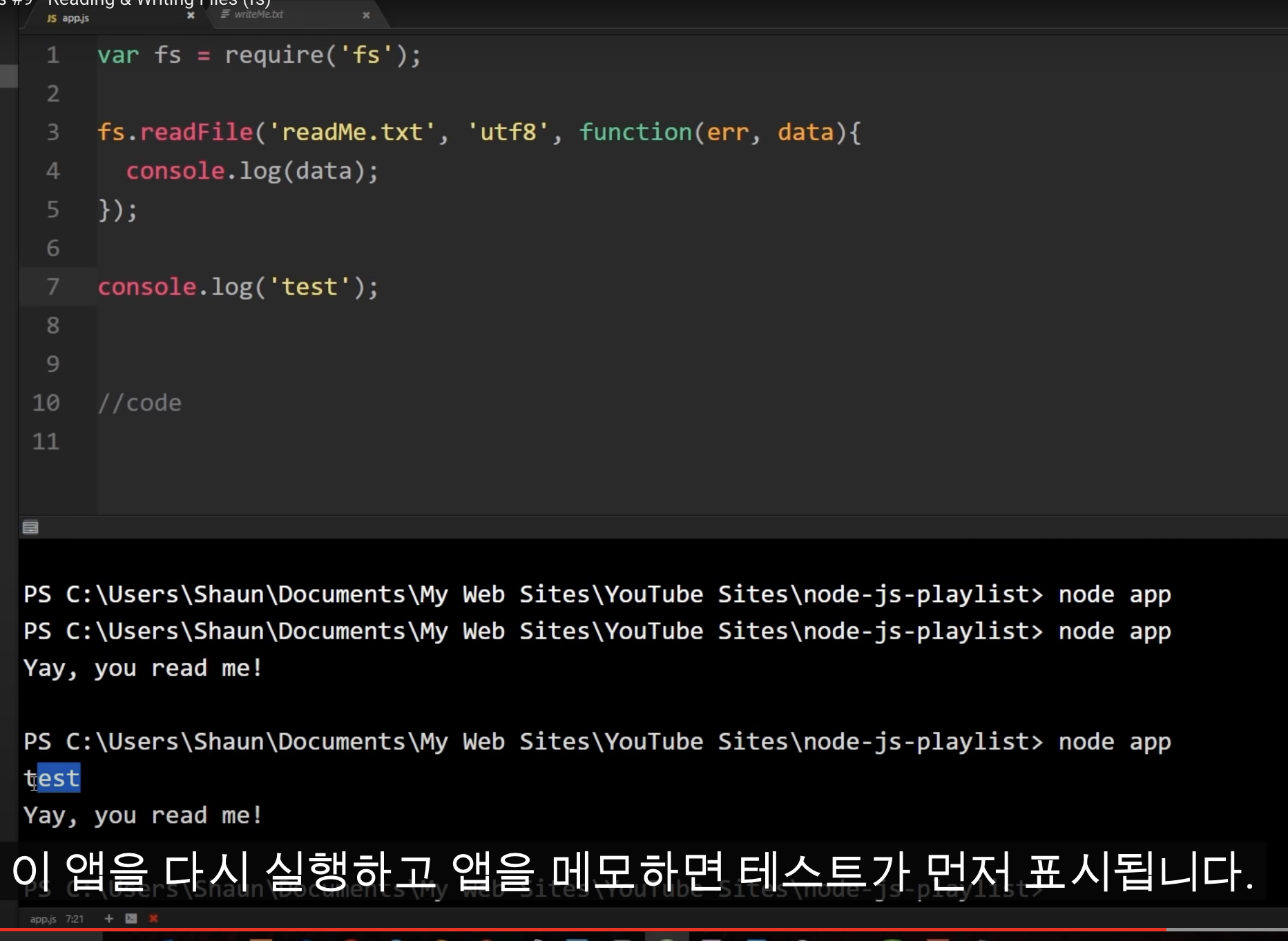The image size is (1288, 941).
Task: Close the writeMe.txt tab
Action: (366, 14)
